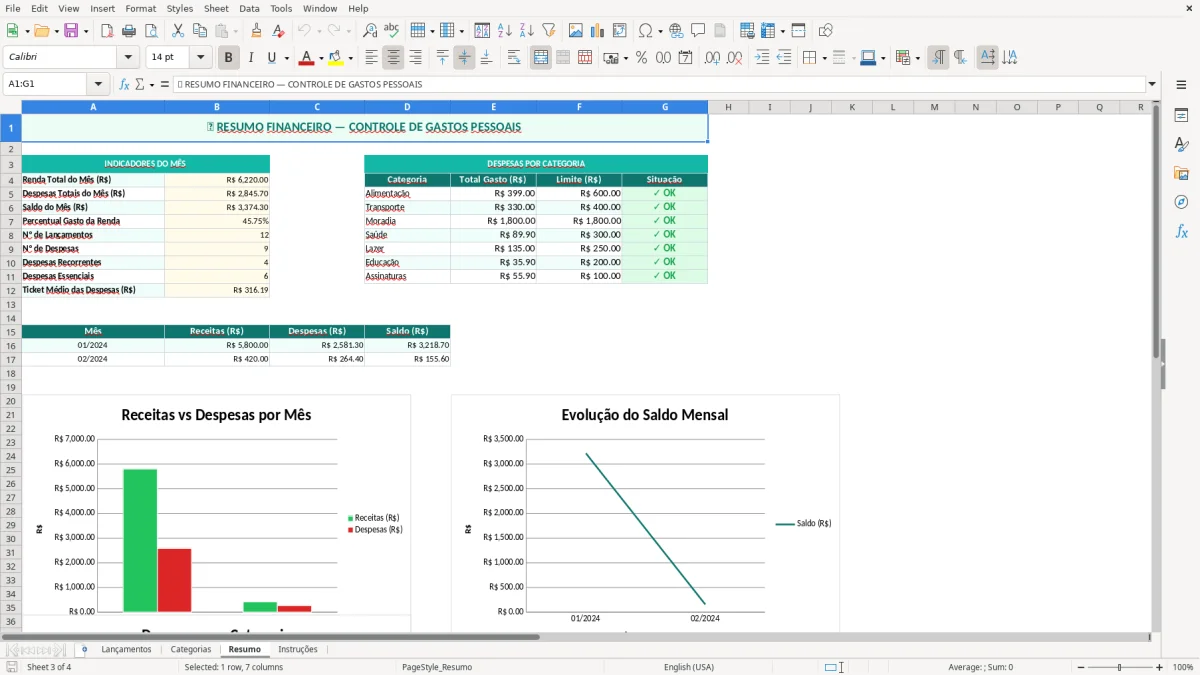Image resolution: width=1200 pixels, height=675 pixels.
Task: Click English (USA) language status
Action: tap(689, 667)
